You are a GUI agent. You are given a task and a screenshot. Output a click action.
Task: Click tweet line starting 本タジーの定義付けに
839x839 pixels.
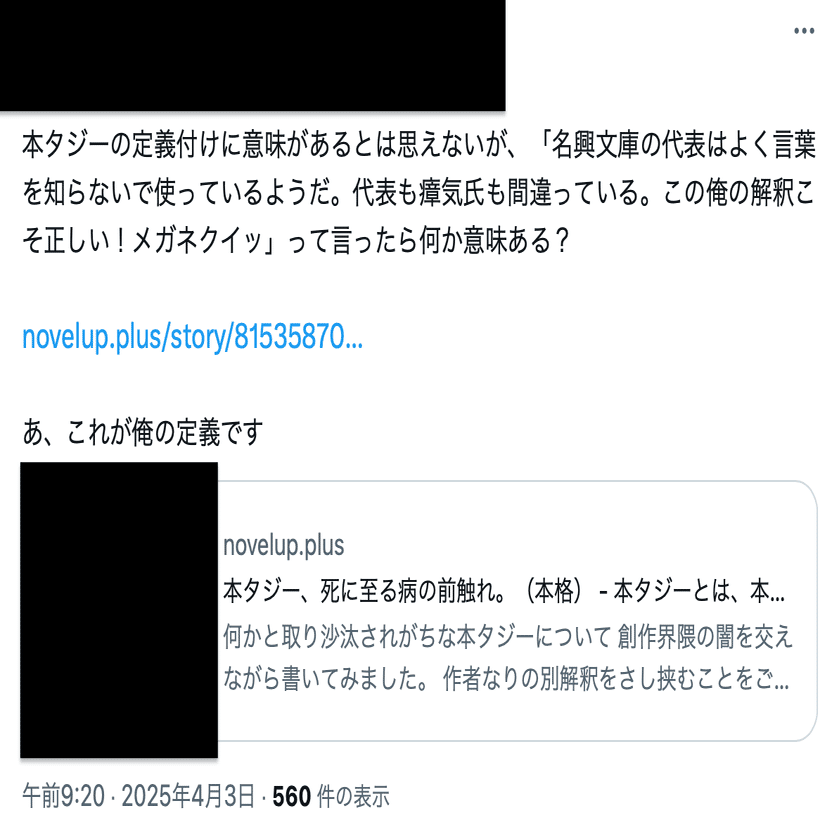coord(418,144)
